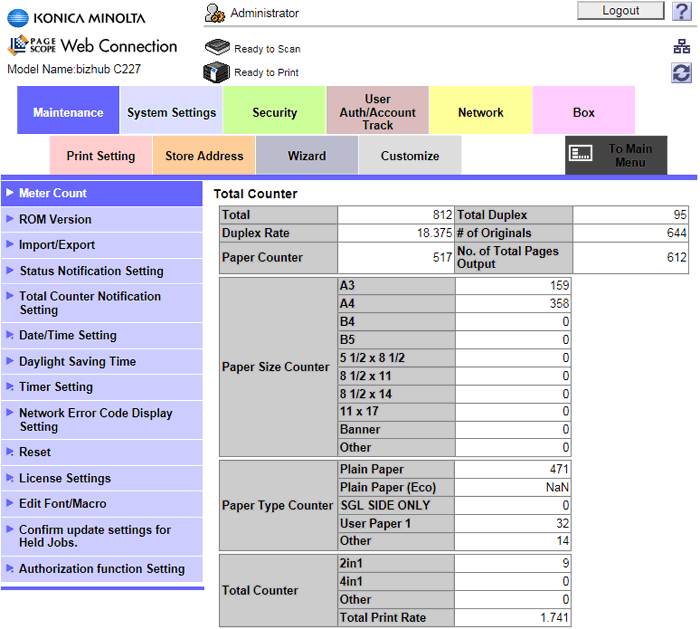Open Network Error Code Display Setting
The height and width of the screenshot is (629, 700).
[102, 419]
